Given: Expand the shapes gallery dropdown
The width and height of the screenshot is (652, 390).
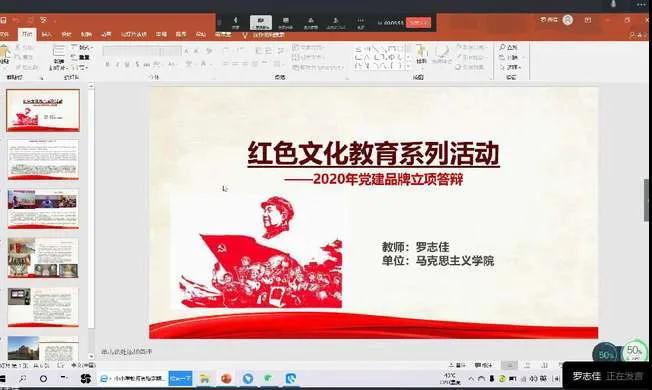Looking at the screenshot, I should pos(409,66).
